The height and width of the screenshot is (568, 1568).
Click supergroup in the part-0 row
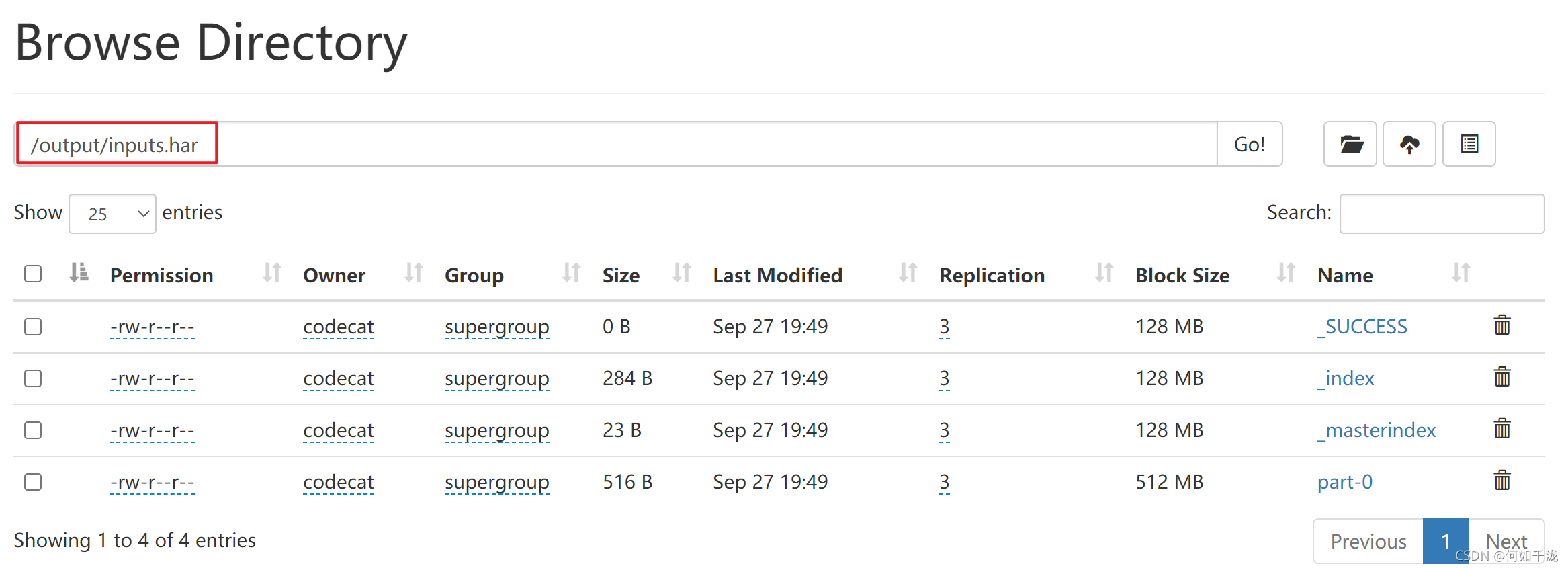[x=497, y=482]
